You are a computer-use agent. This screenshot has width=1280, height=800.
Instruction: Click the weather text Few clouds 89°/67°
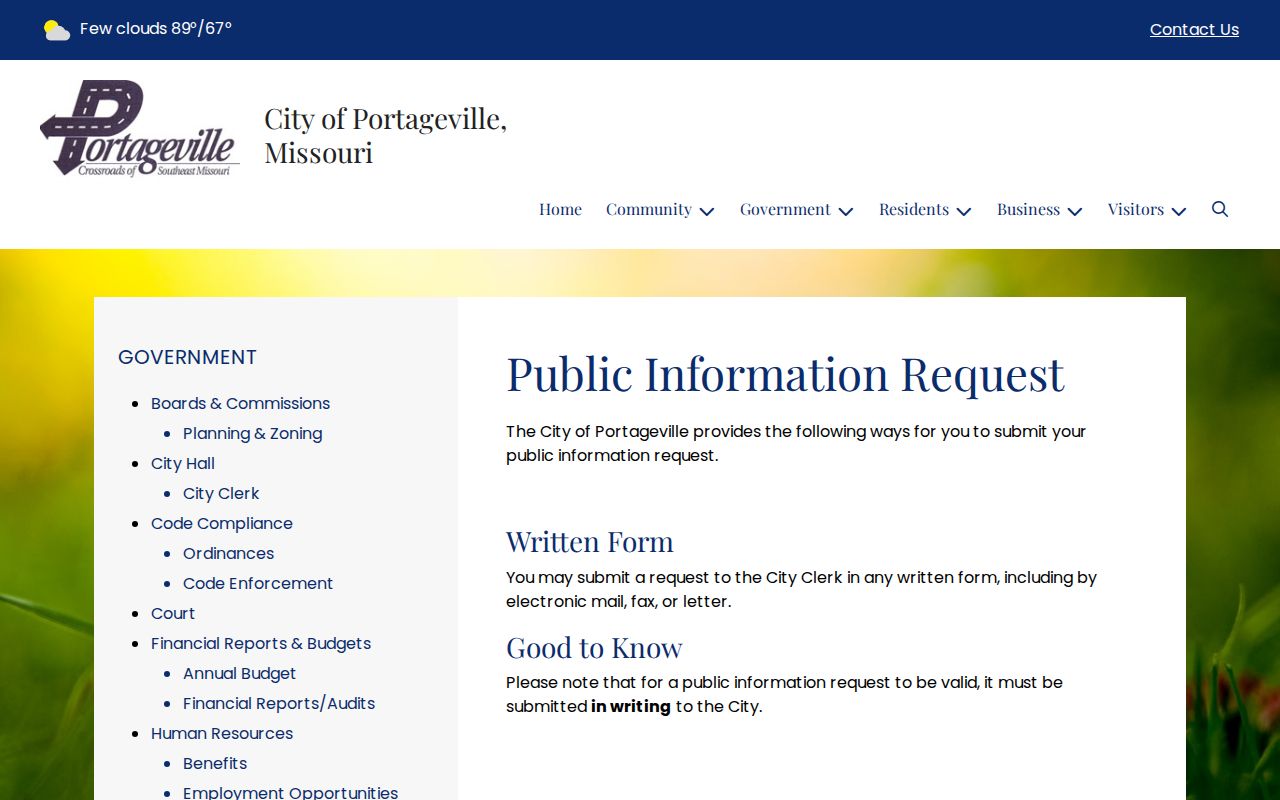(x=156, y=29)
